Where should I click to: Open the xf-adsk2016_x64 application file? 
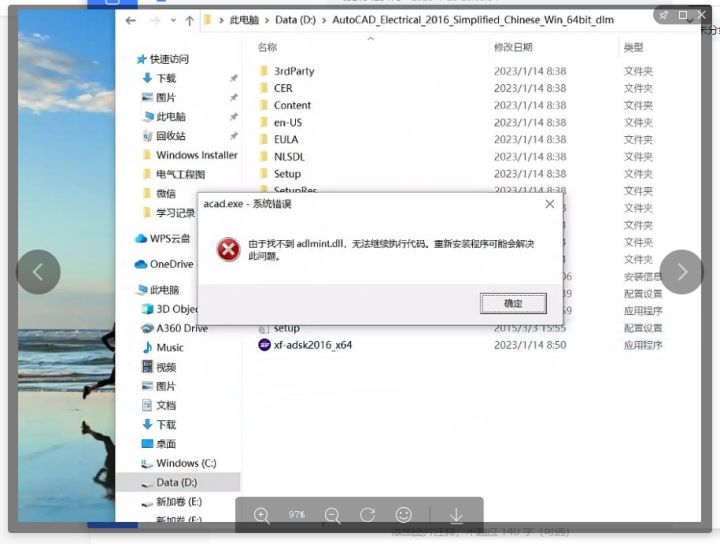pyautogui.click(x=313, y=345)
